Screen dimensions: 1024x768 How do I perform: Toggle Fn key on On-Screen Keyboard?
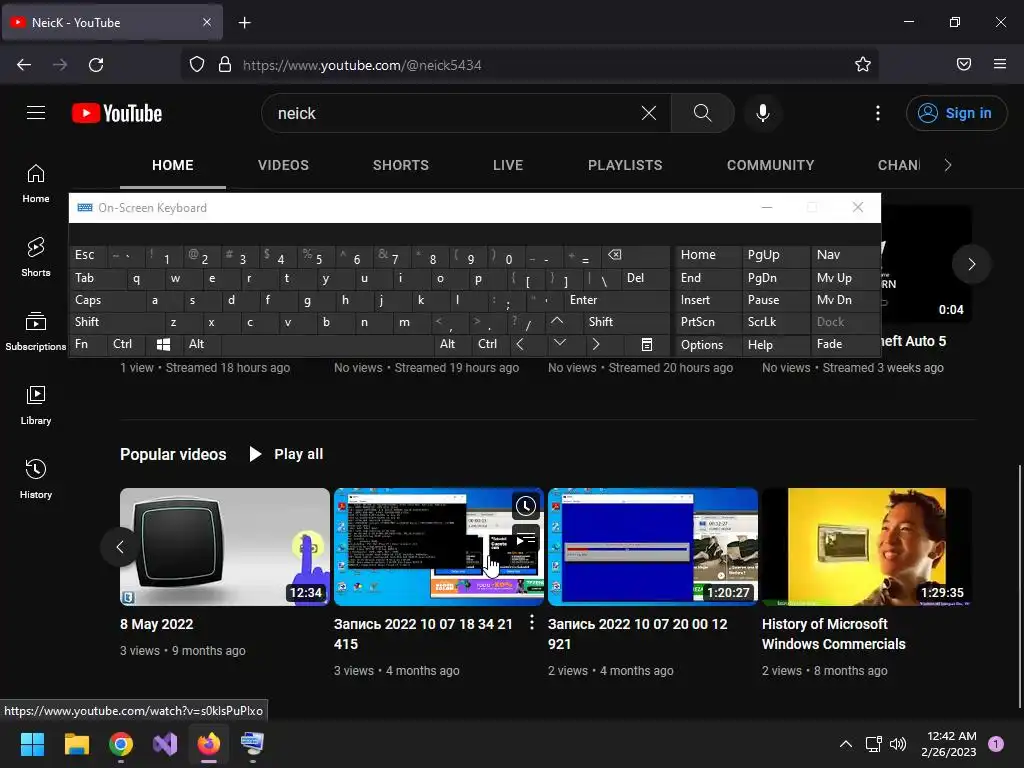88,344
